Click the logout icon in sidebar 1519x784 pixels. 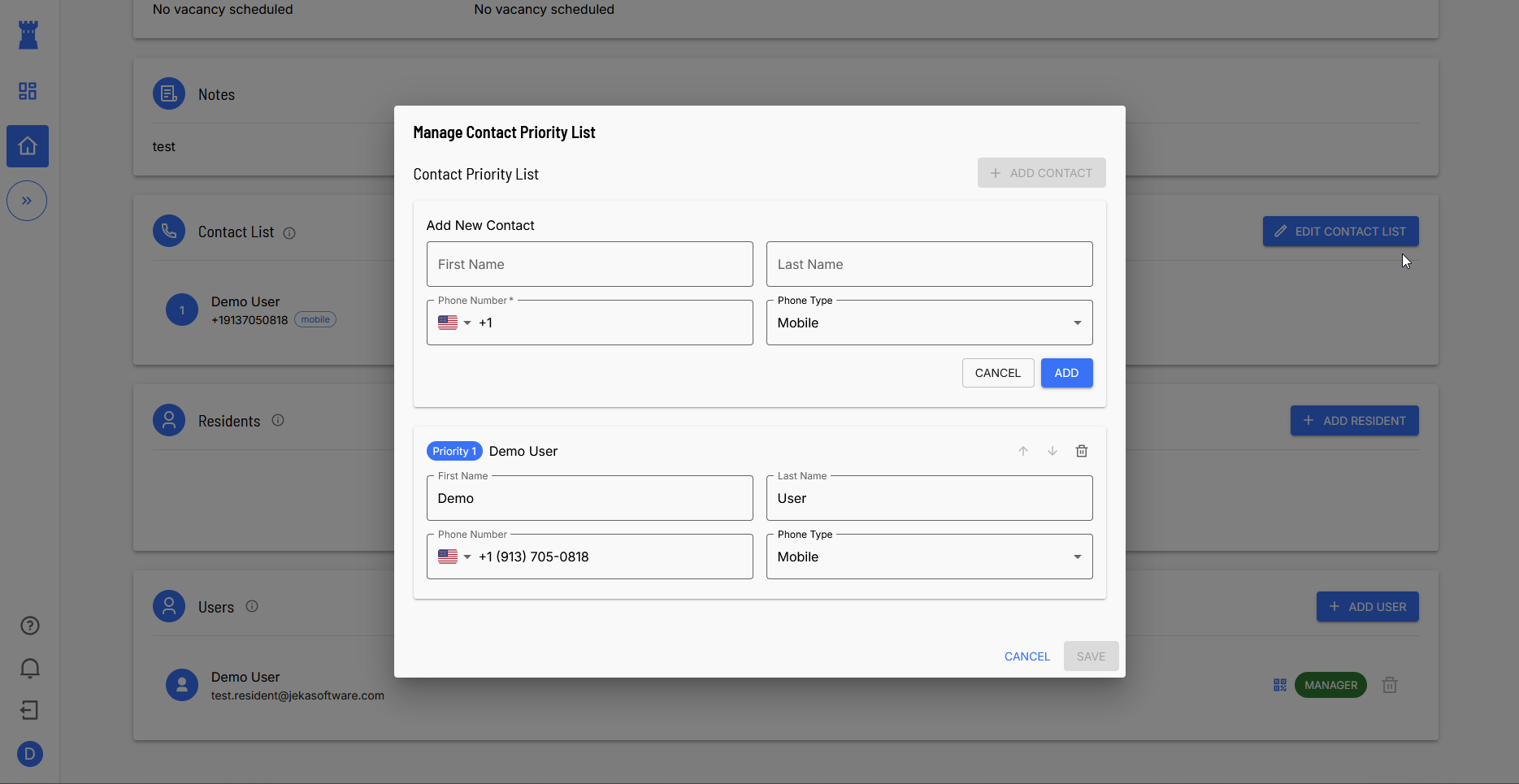coord(30,710)
